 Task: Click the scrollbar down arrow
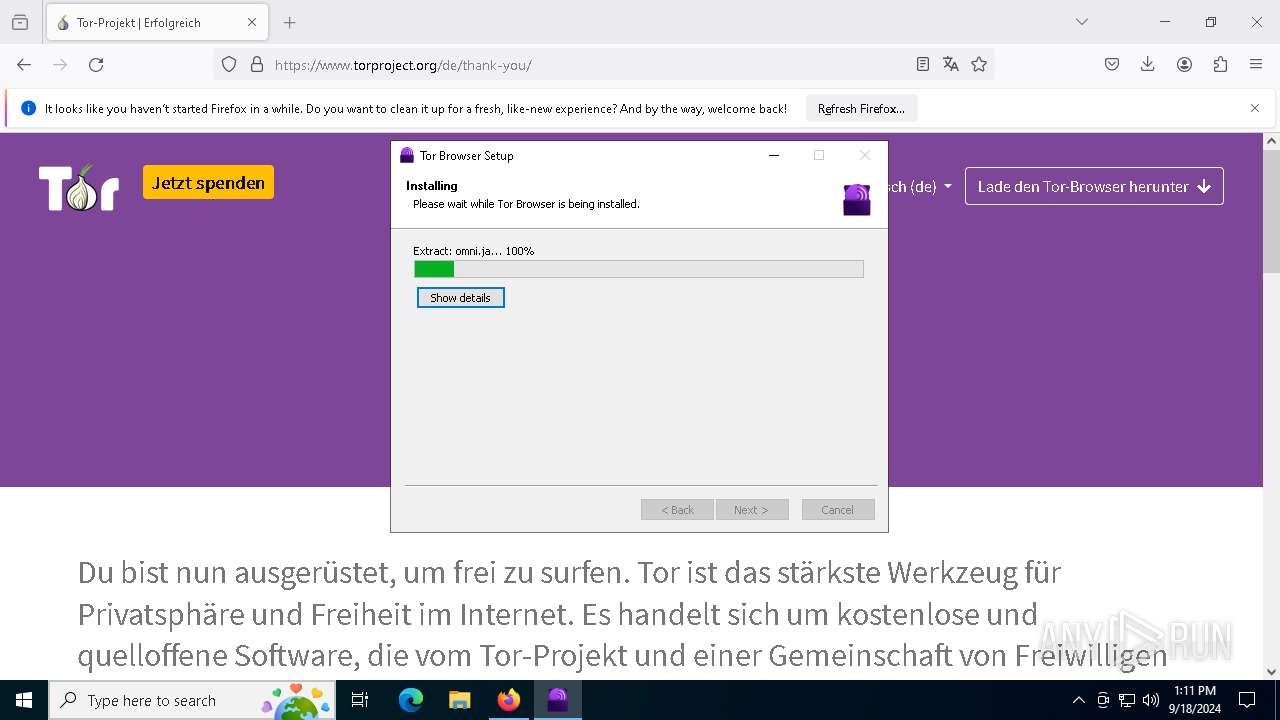click(x=1271, y=672)
